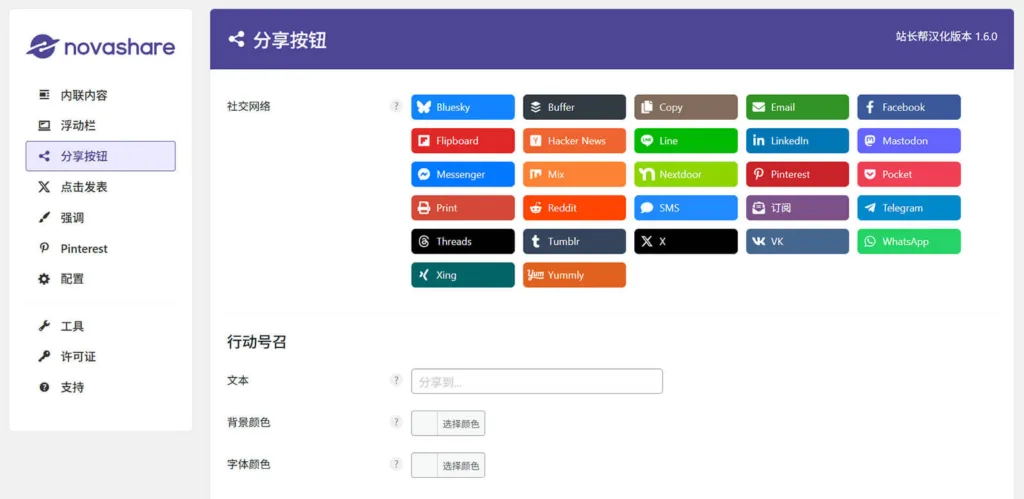Viewport: 1024px width, 499px height.
Task: Toggle the Bluesky share network
Action: click(462, 107)
